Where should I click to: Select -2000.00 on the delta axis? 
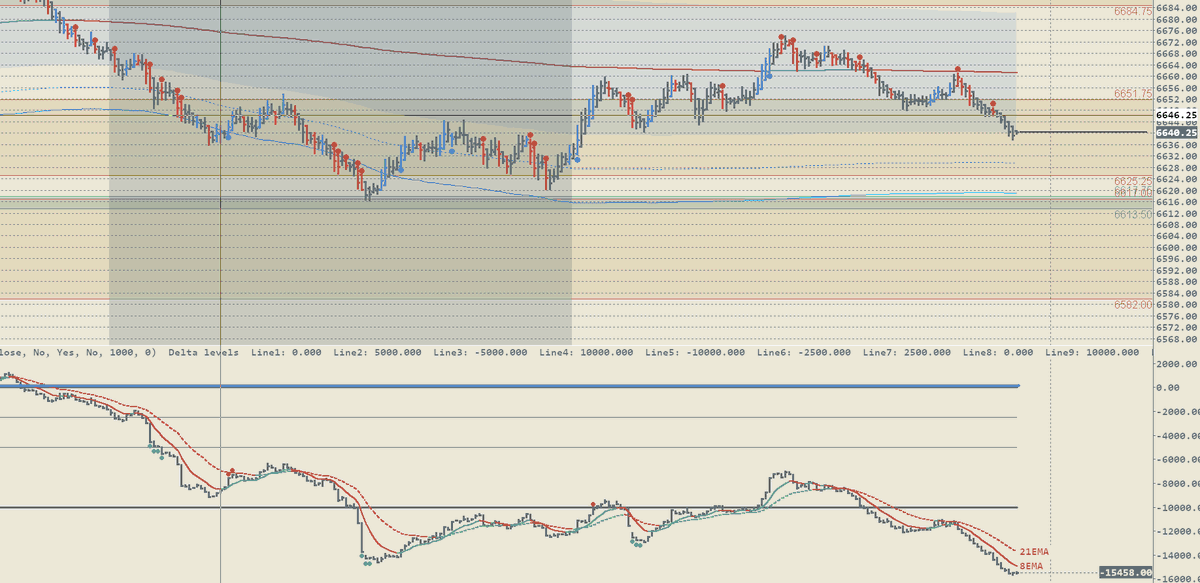pos(1176,412)
